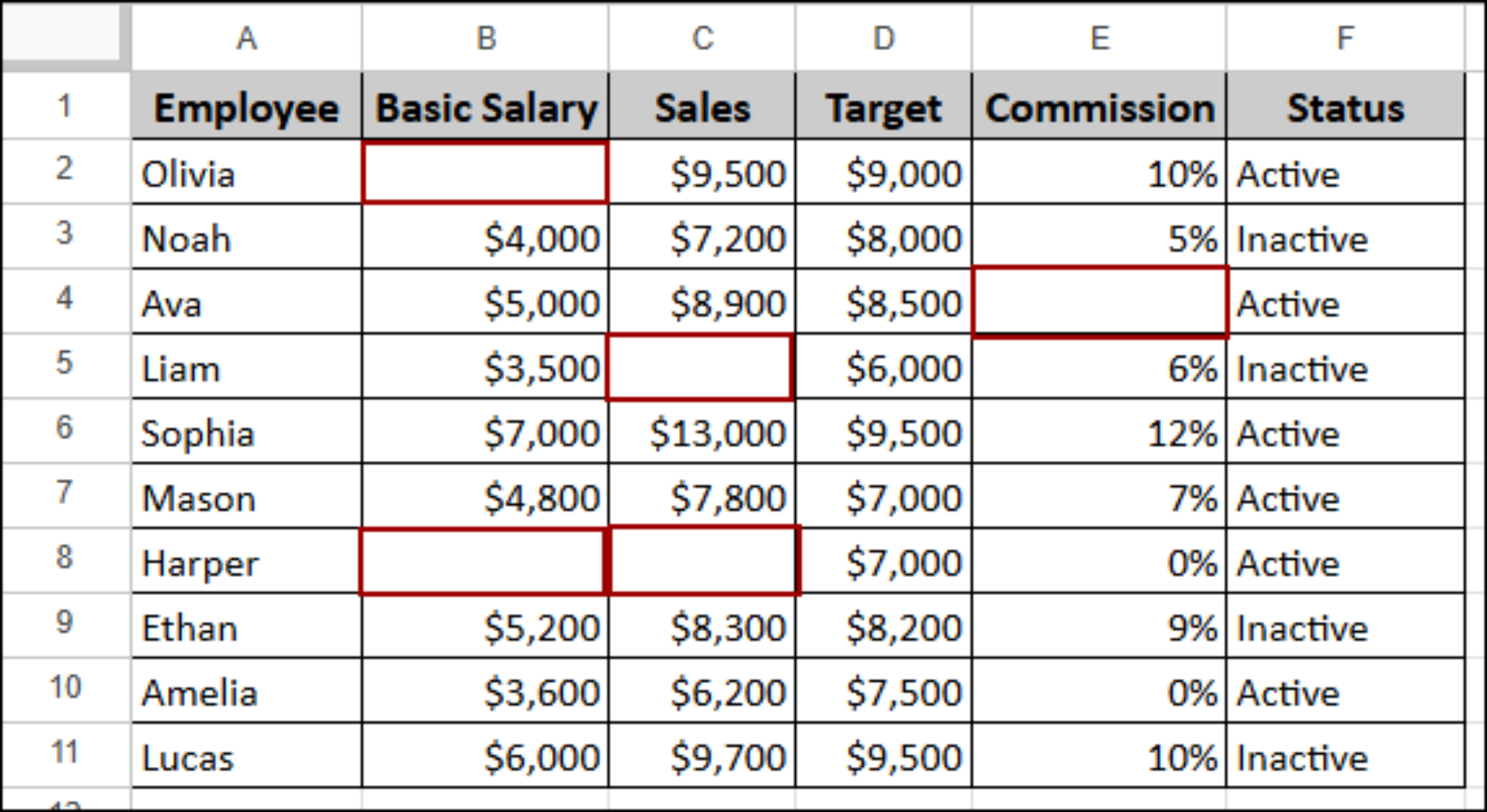Image resolution: width=1487 pixels, height=812 pixels.
Task: Select the empty Basic Salary cell for Harper
Action: coord(484,562)
